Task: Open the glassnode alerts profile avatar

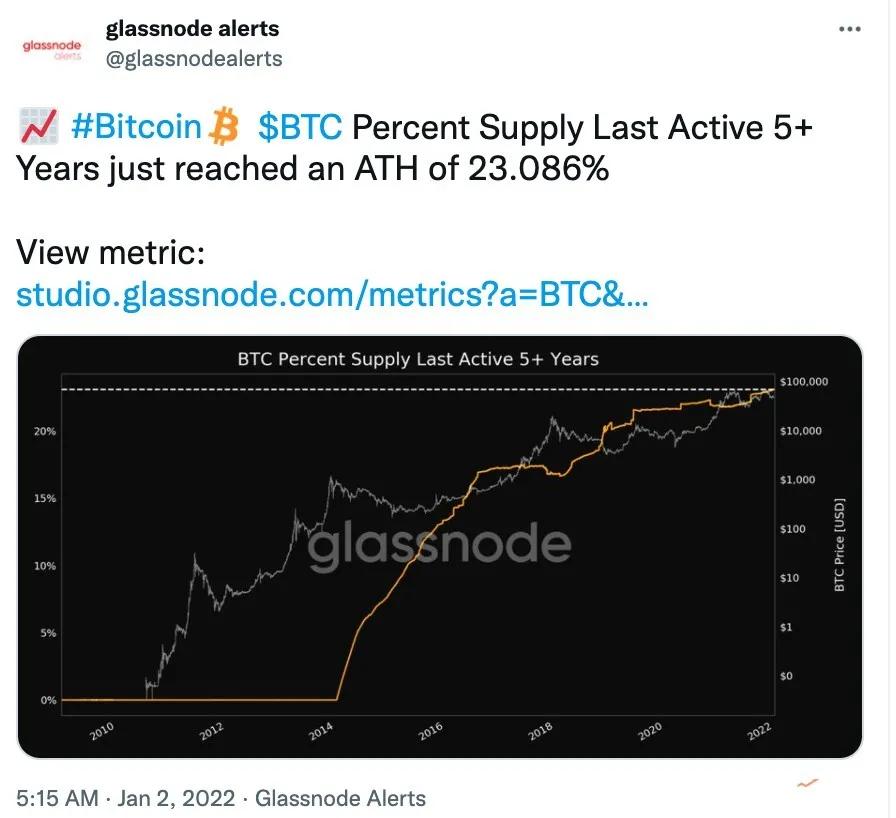Action: coord(52,49)
